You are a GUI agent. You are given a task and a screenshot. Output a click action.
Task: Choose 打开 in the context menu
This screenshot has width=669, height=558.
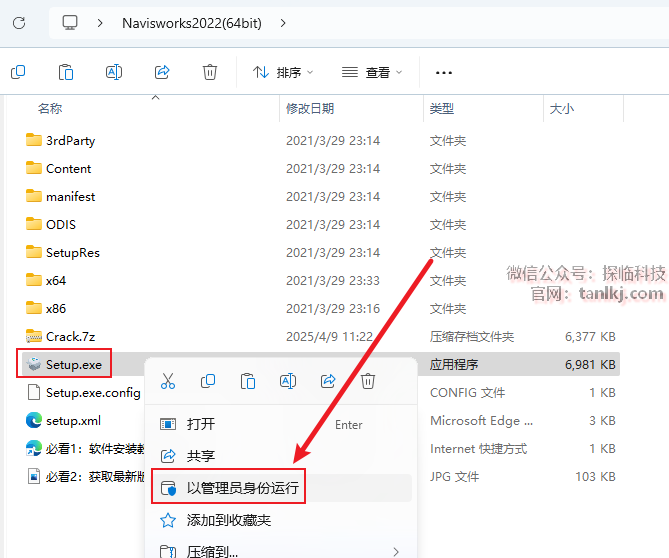click(282, 424)
